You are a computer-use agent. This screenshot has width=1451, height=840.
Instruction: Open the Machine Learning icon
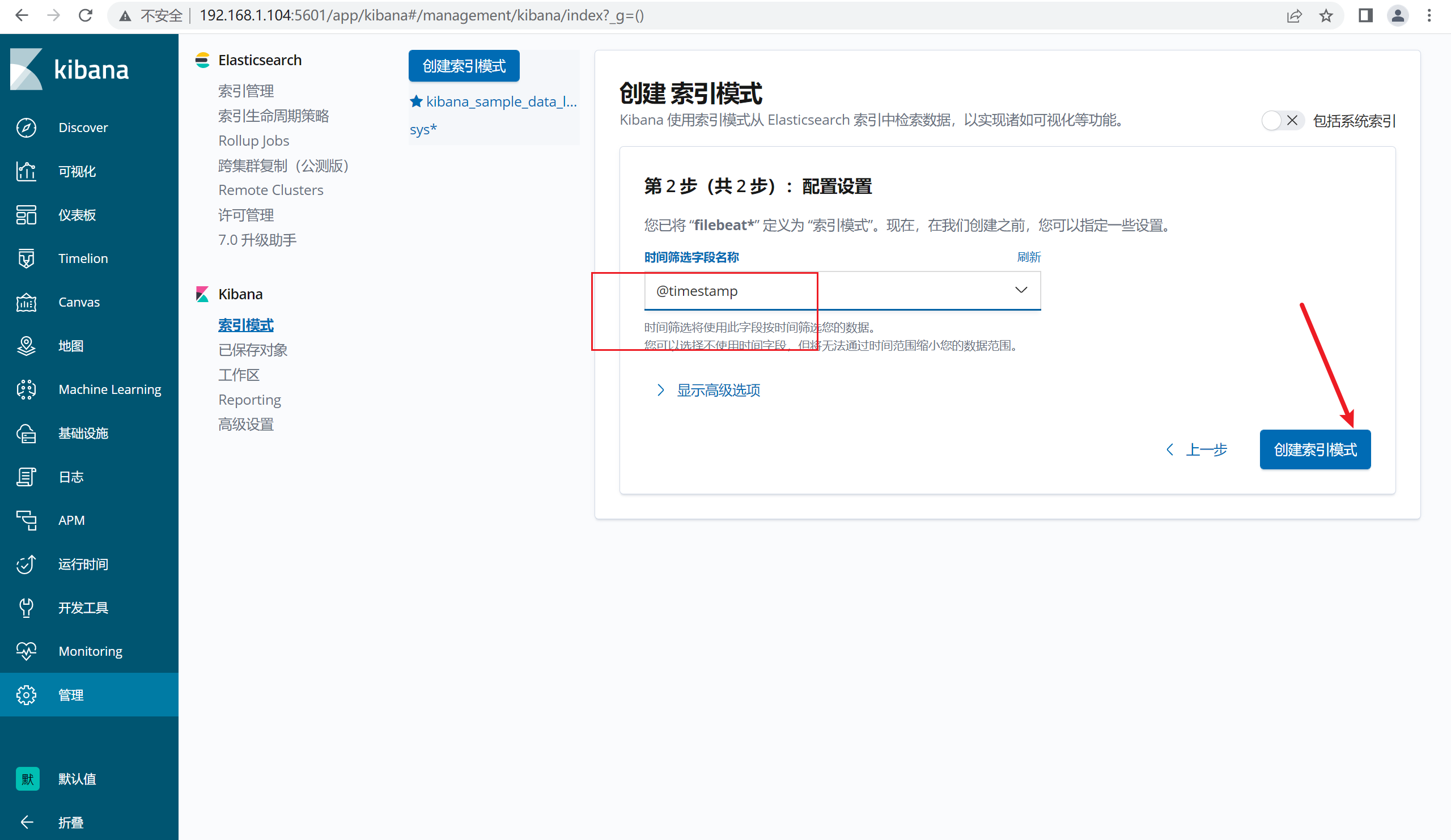pyautogui.click(x=26, y=389)
